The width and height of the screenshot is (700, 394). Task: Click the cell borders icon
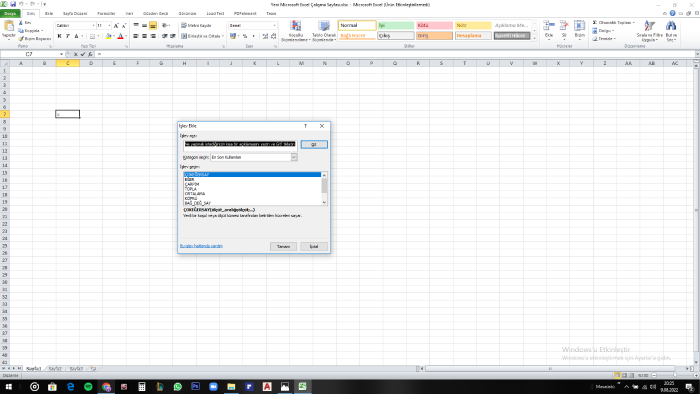(92, 36)
